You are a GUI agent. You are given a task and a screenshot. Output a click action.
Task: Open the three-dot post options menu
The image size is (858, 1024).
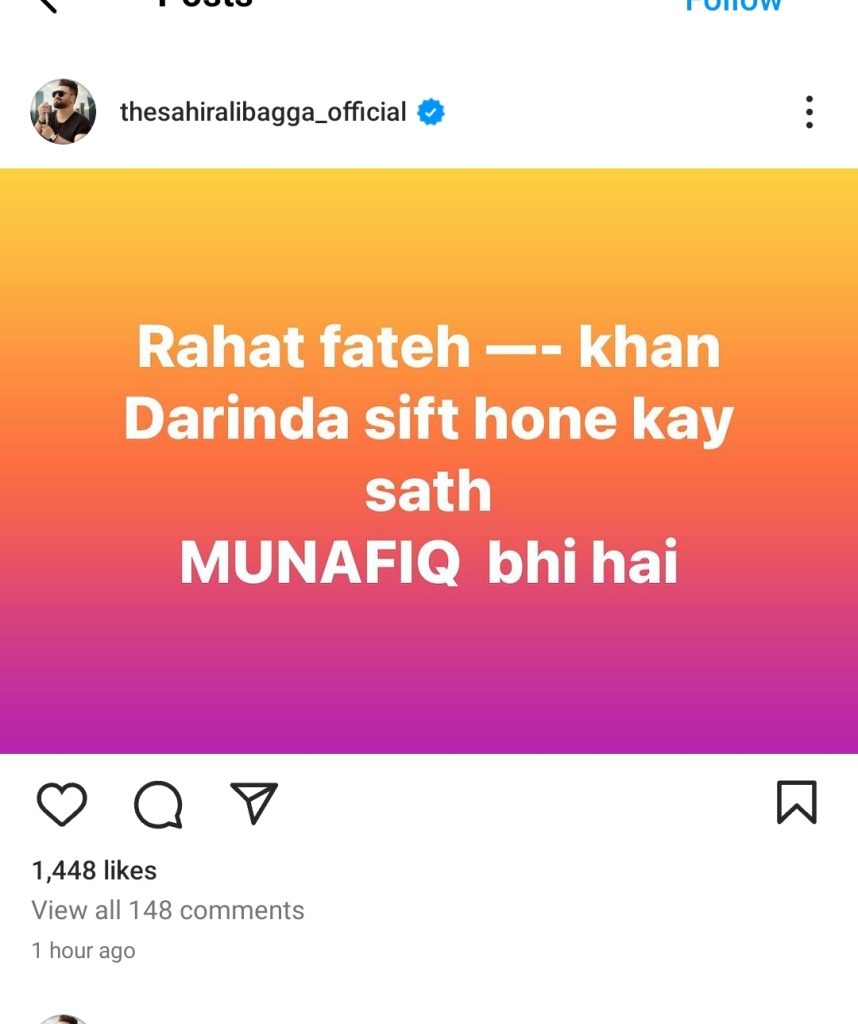pyautogui.click(x=809, y=112)
